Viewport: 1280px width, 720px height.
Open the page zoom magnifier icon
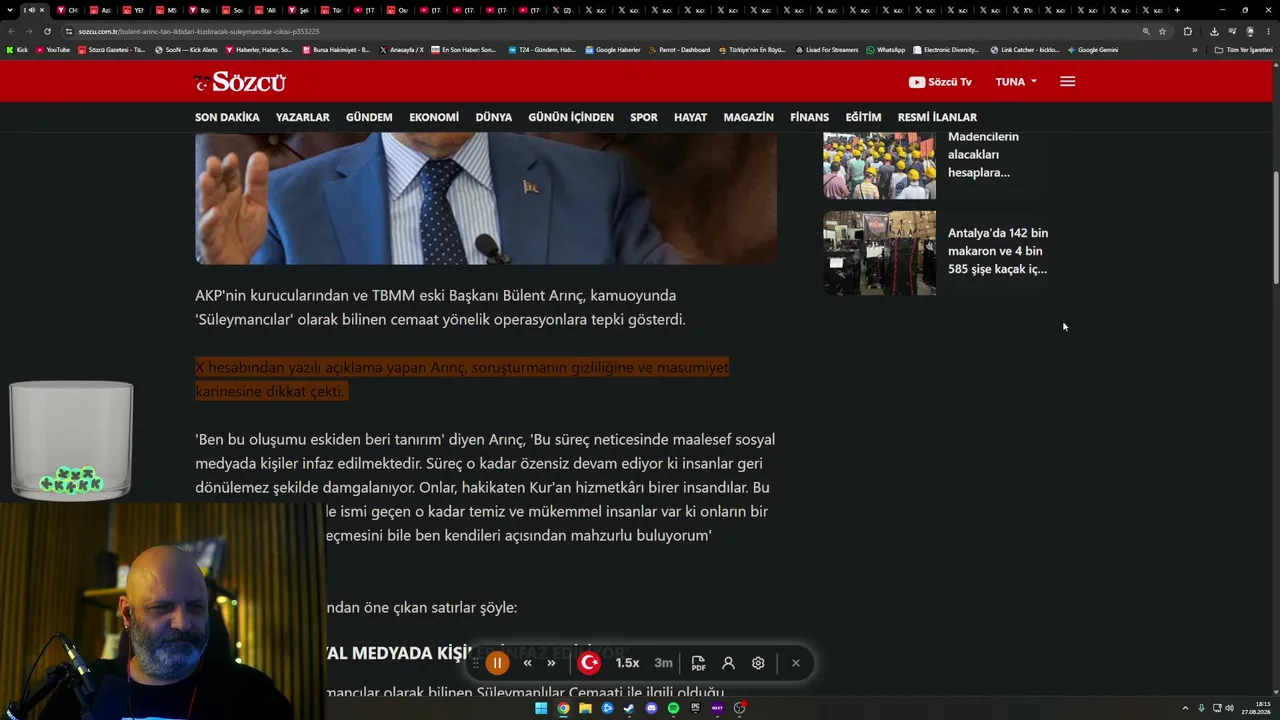[x=1146, y=31]
